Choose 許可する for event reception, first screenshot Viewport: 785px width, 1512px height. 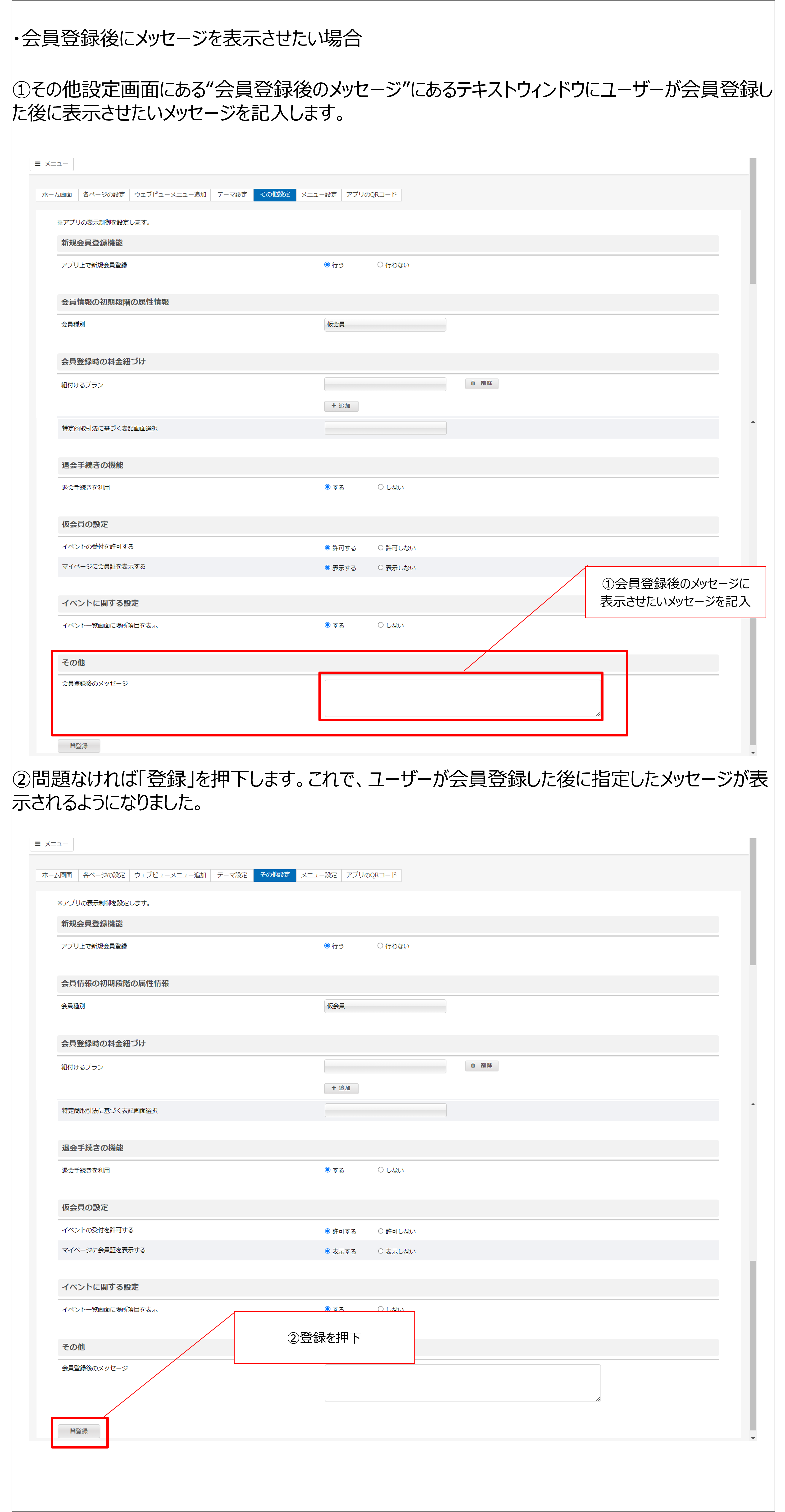pyautogui.click(x=328, y=548)
